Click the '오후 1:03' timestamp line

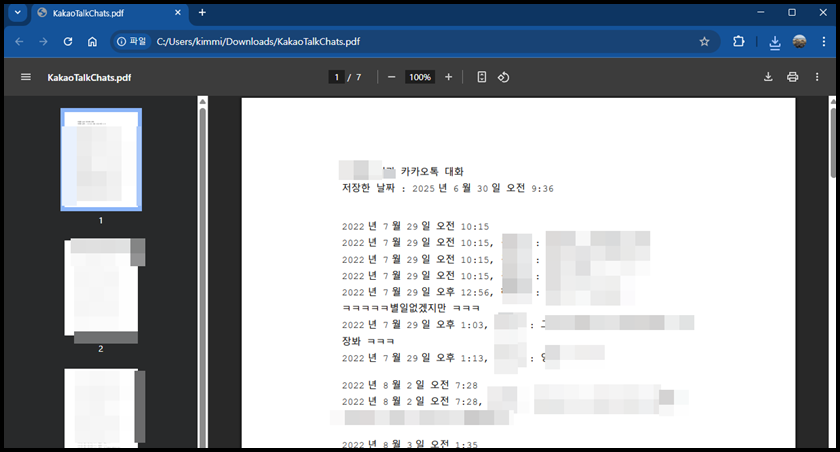click(x=414, y=325)
